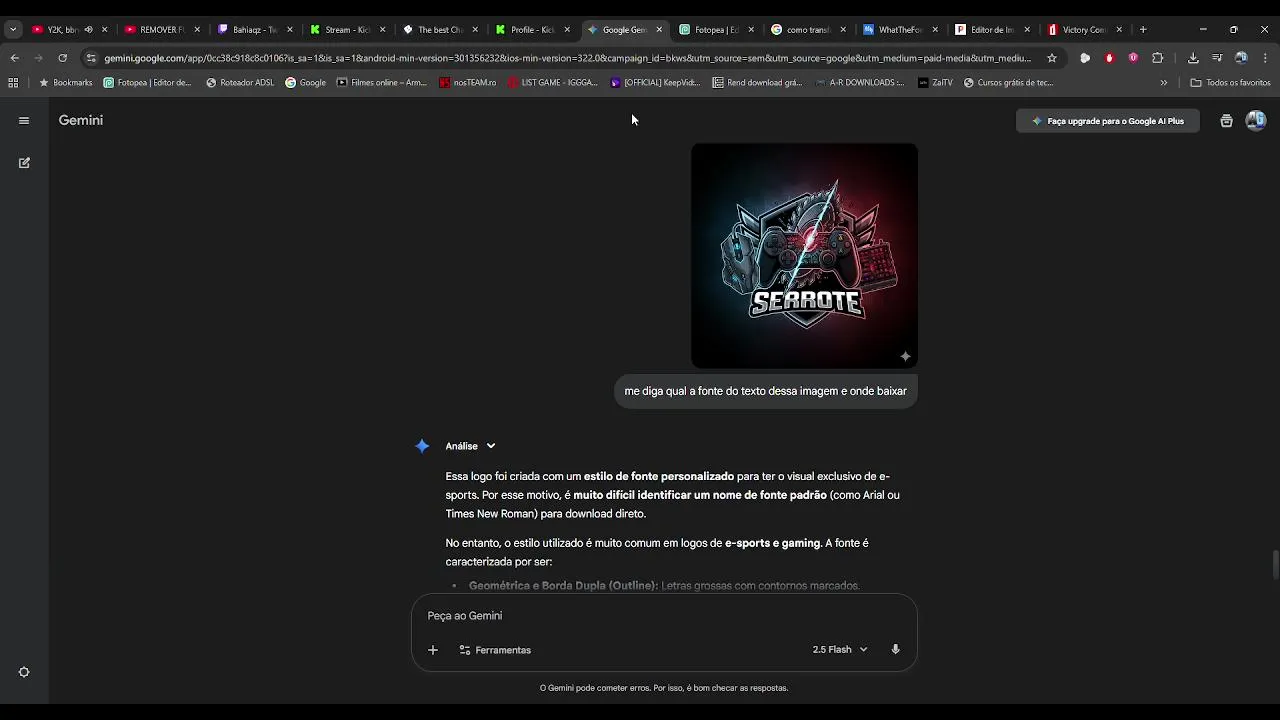Screen dimensions: 1280x720
Task: Open the nosTEAM.ro bookmark
Action: [468, 83]
